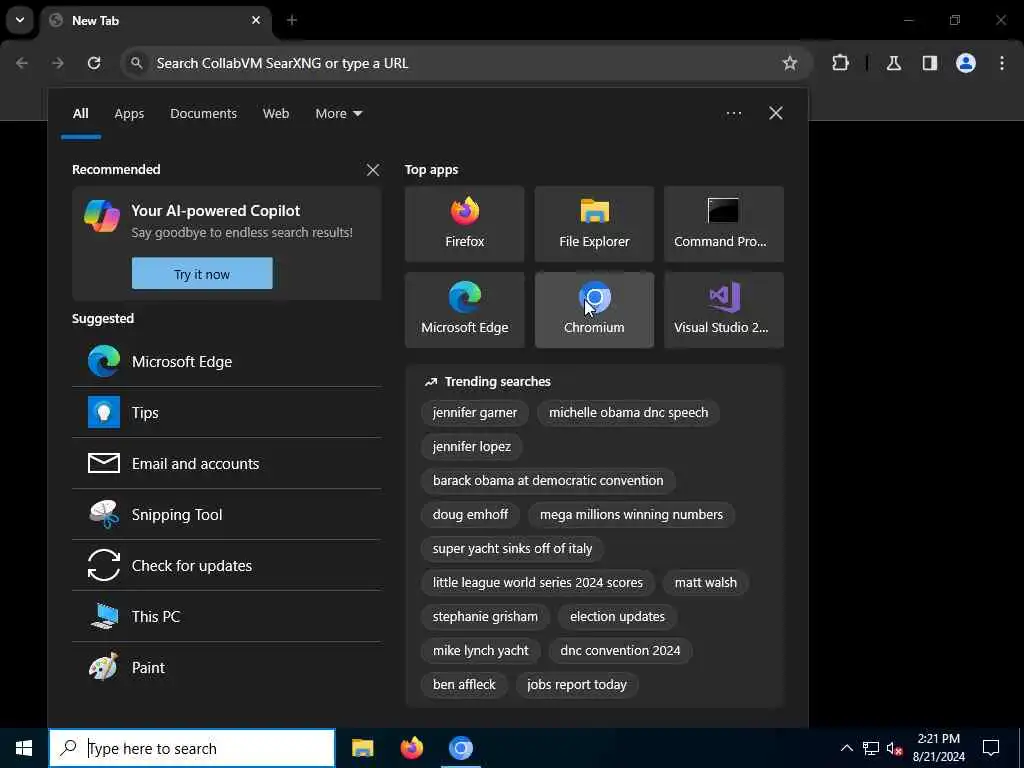Open Email and accounts settings
This screenshot has height=768, width=1024.
click(227, 463)
